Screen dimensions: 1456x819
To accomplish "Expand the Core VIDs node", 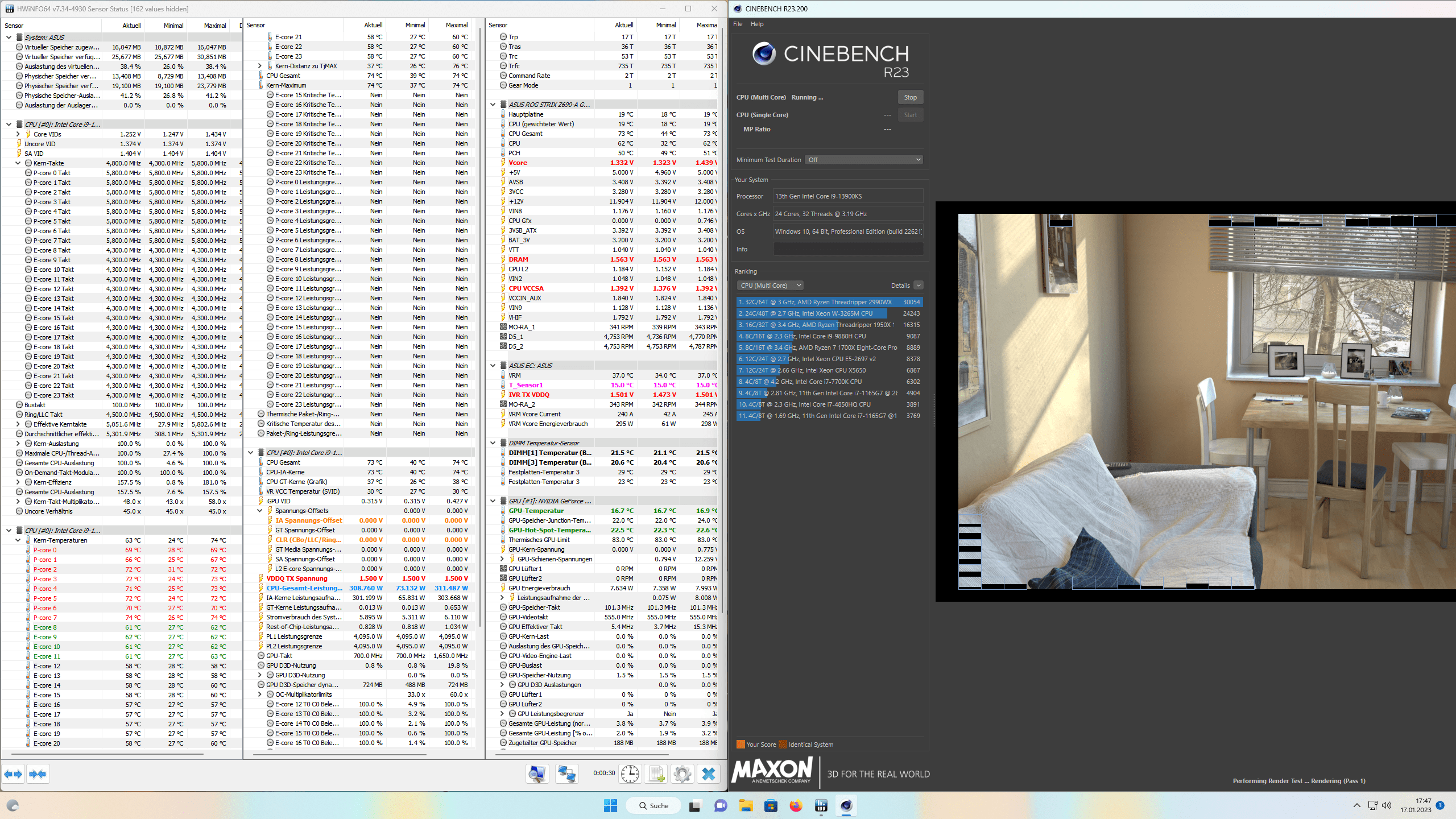I will click(18, 134).
